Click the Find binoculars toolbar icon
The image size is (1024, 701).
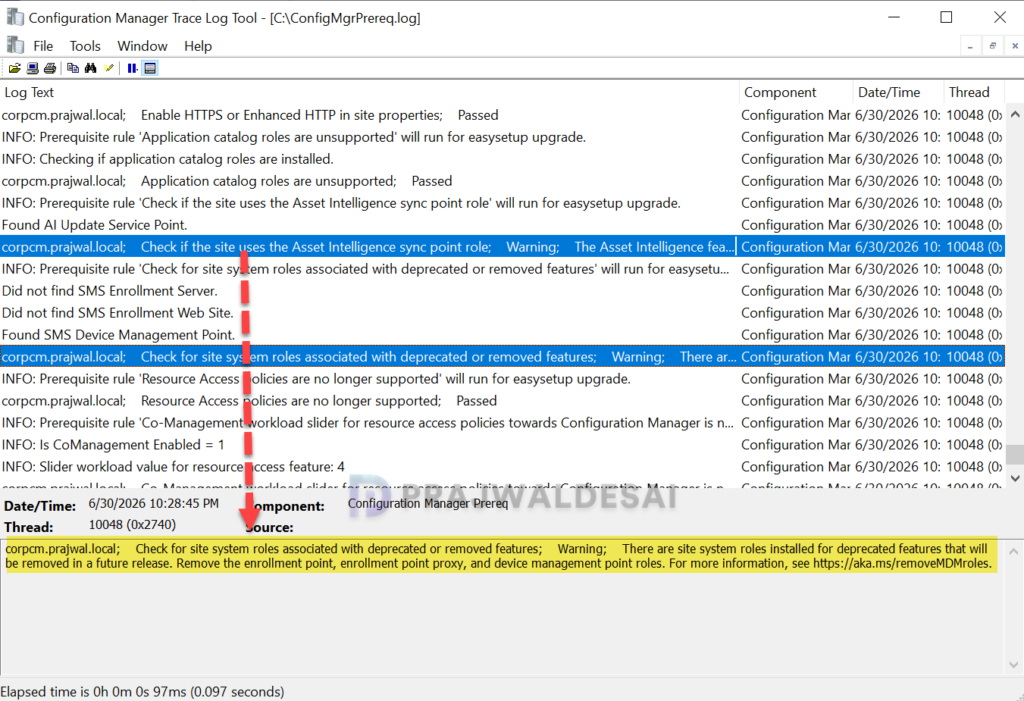pyautogui.click(x=91, y=68)
